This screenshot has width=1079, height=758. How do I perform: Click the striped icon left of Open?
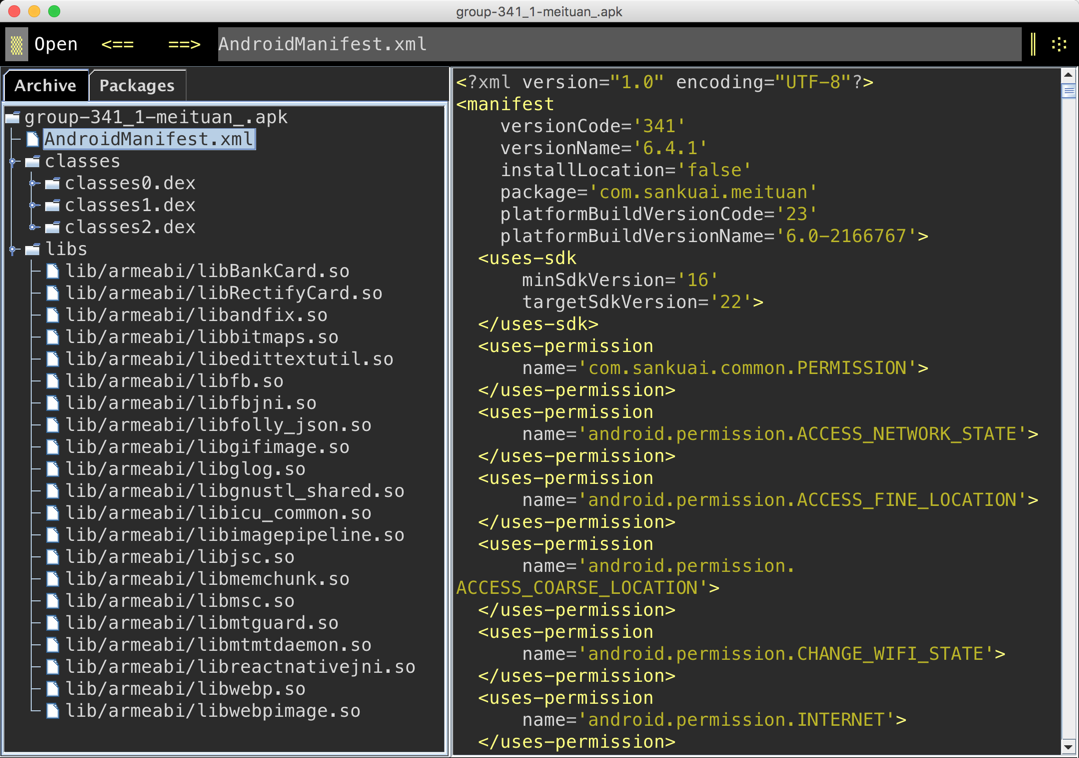tap(17, 45)
